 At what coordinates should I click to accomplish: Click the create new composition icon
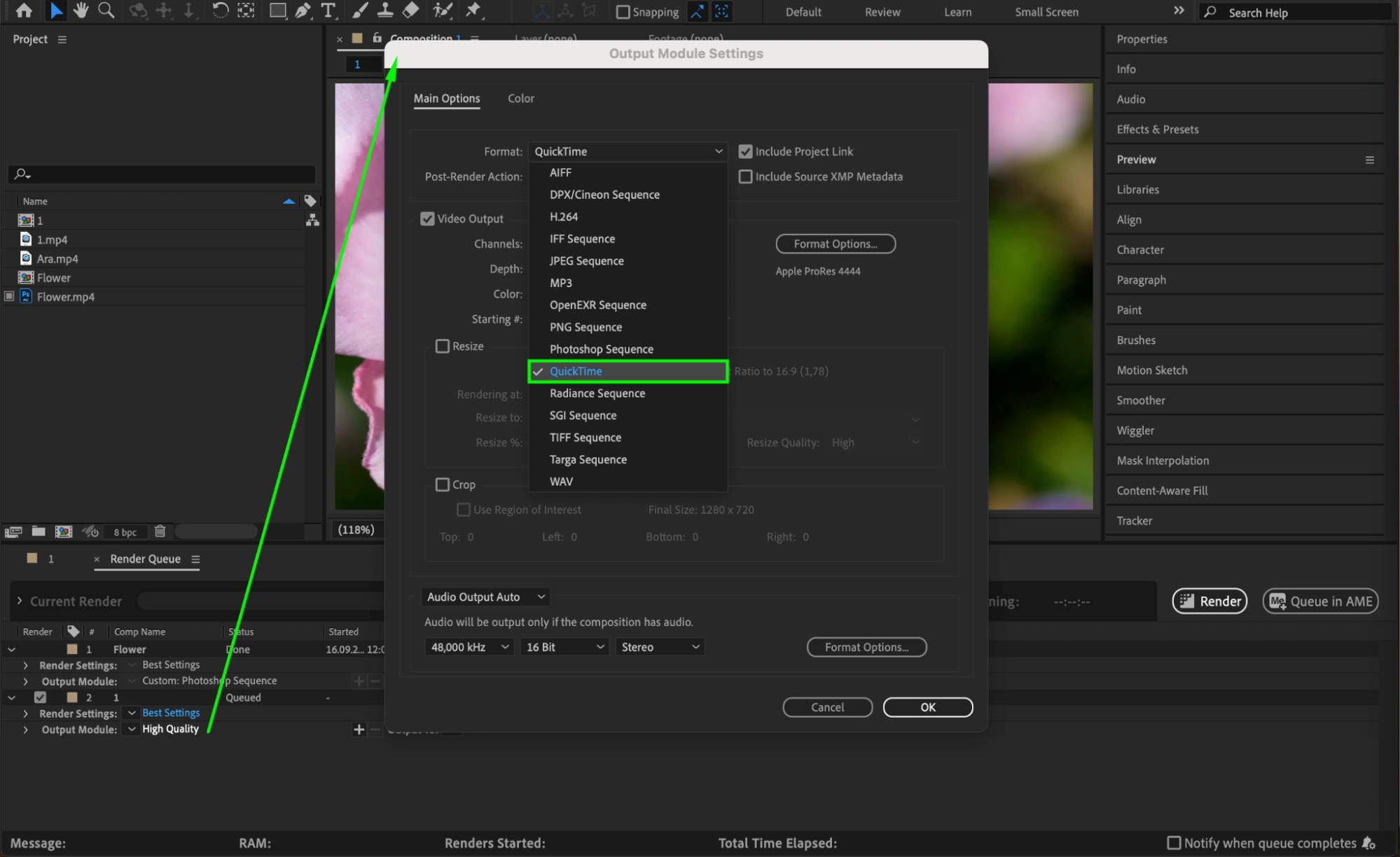[x=64, y=531]
